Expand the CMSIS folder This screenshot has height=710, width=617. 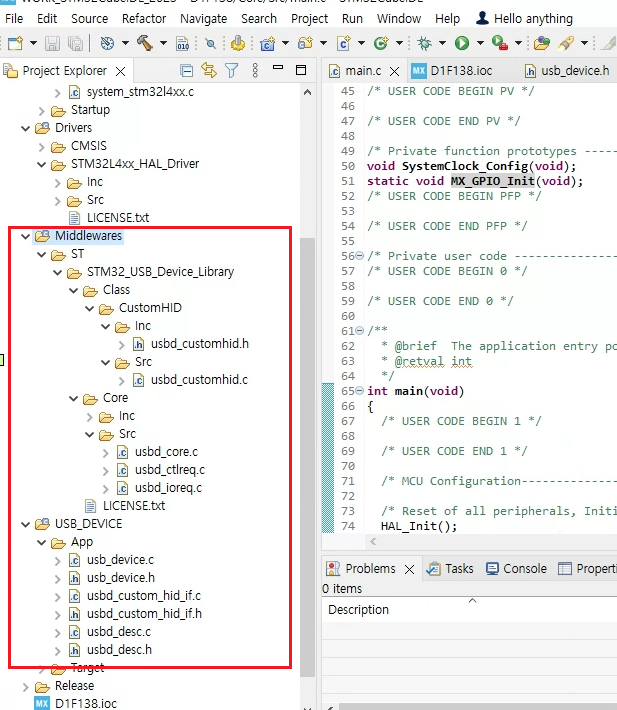42,147
